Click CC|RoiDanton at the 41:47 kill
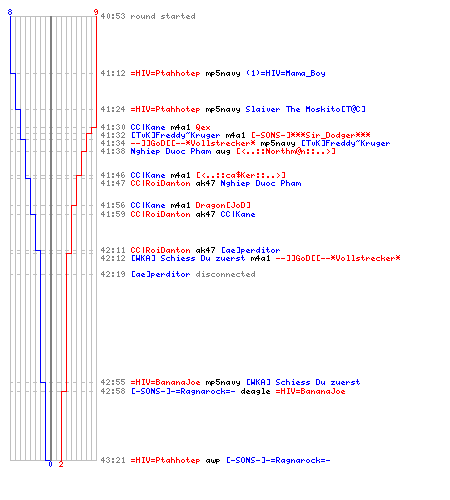 coord(160,183)
